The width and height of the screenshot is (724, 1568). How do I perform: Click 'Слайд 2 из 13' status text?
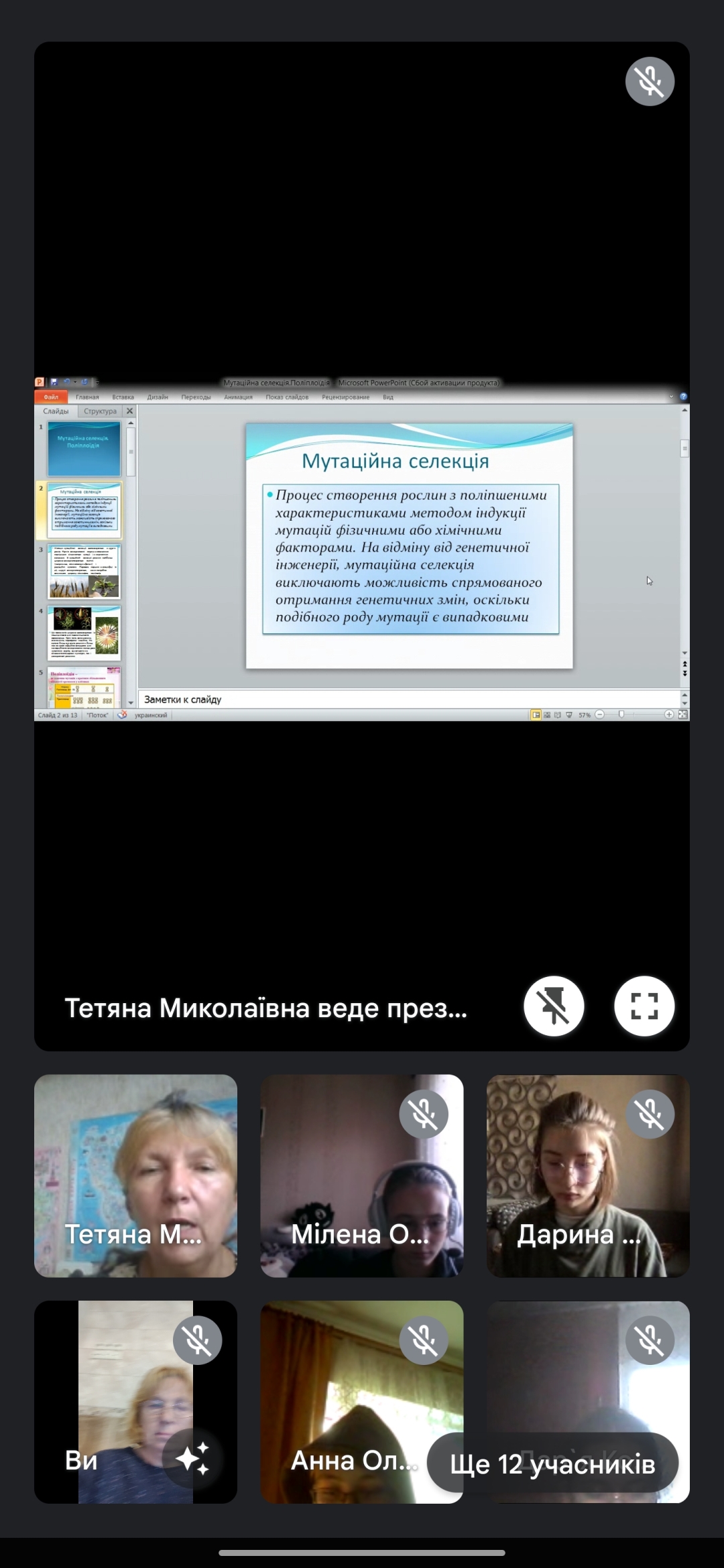[x=58, y=715]
